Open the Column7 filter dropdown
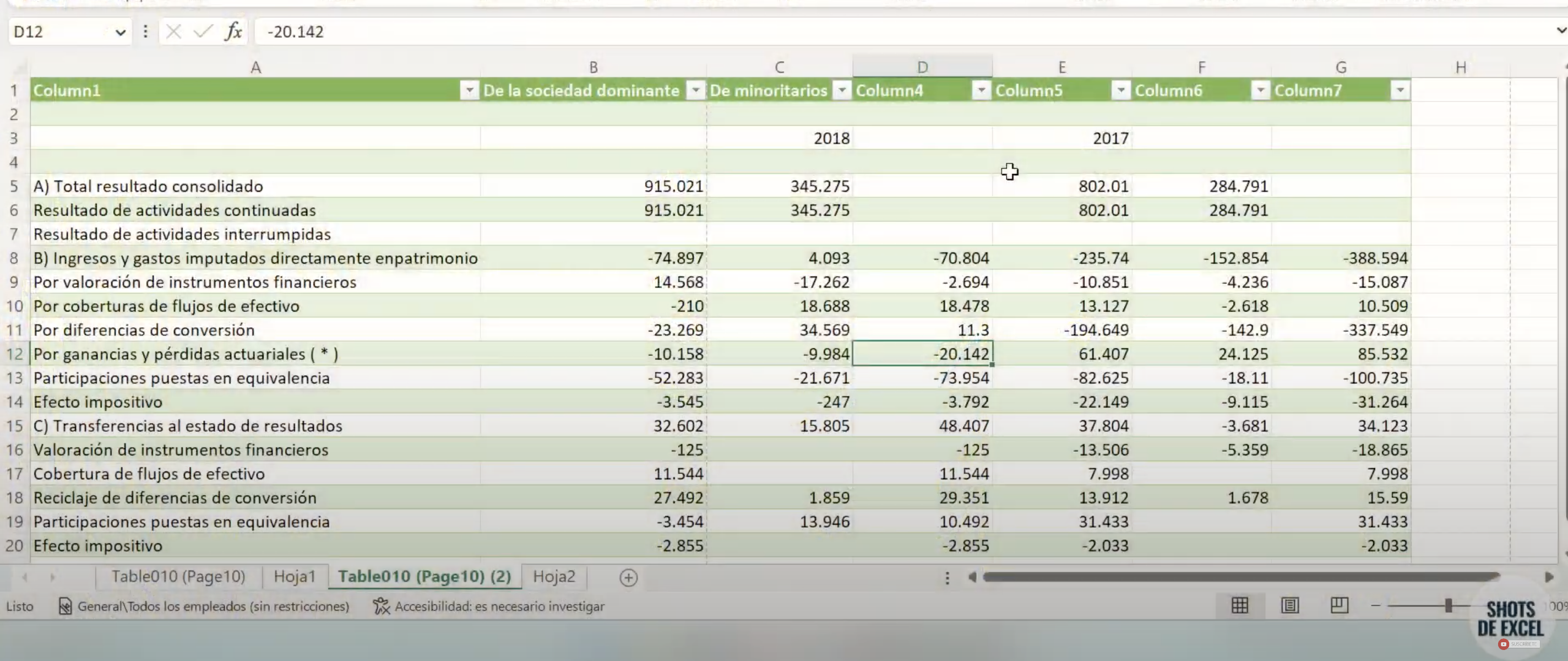The height and width of the screenshot is (661, 1568). coord(1400,90)
